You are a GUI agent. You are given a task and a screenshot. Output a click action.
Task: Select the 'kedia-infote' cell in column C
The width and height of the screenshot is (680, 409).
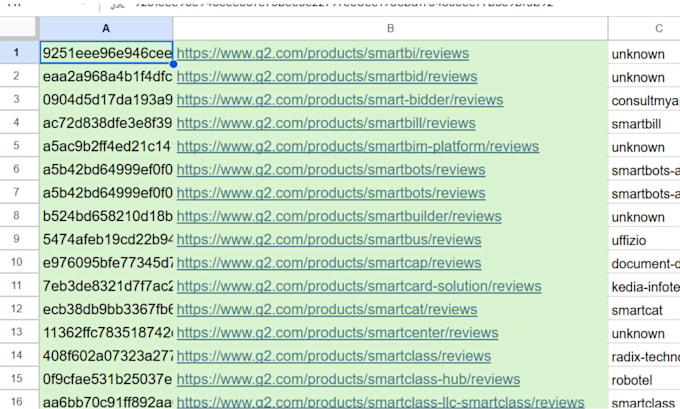tap(644, 285)
